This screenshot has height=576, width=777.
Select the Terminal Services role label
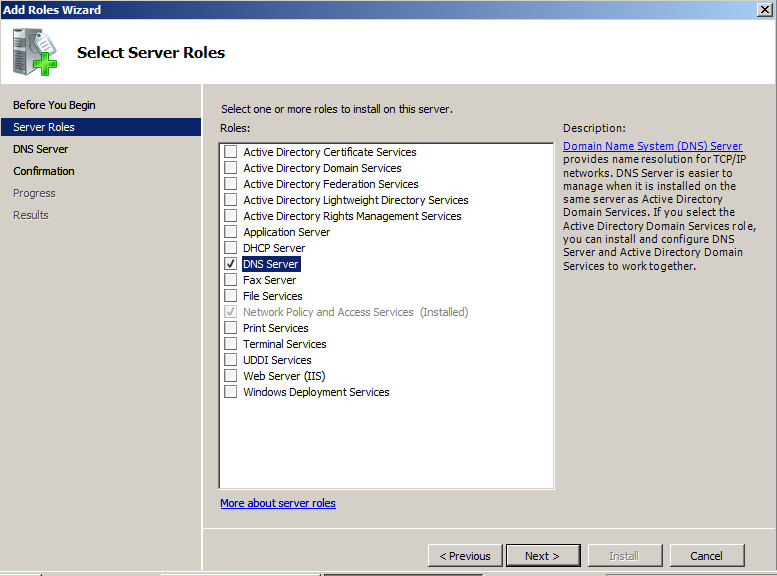pos(285,344)
